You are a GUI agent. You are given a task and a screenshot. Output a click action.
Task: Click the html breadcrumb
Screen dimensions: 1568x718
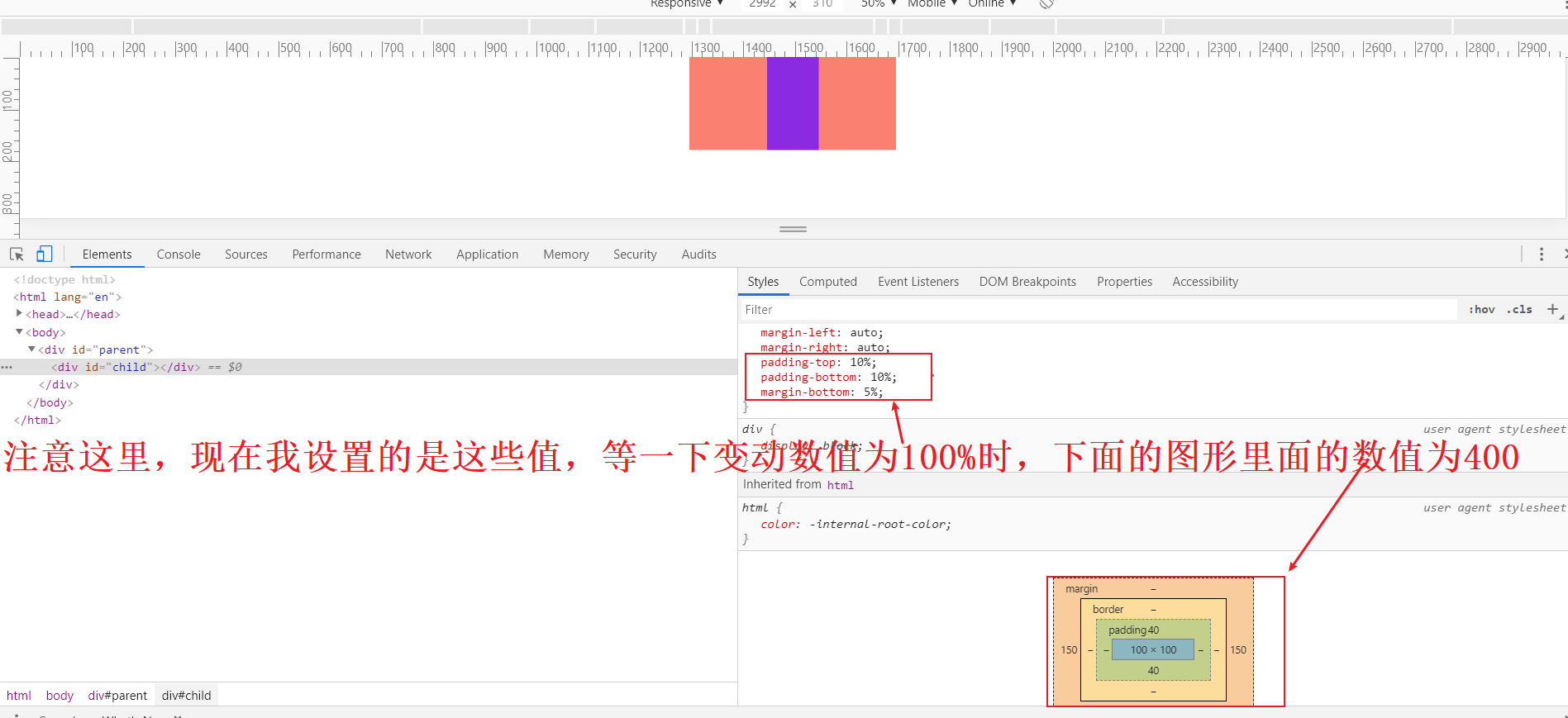19,696
